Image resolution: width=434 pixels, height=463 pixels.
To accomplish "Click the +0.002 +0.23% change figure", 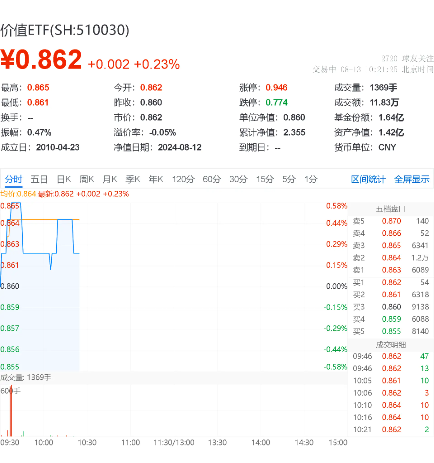I will (133, 64).
